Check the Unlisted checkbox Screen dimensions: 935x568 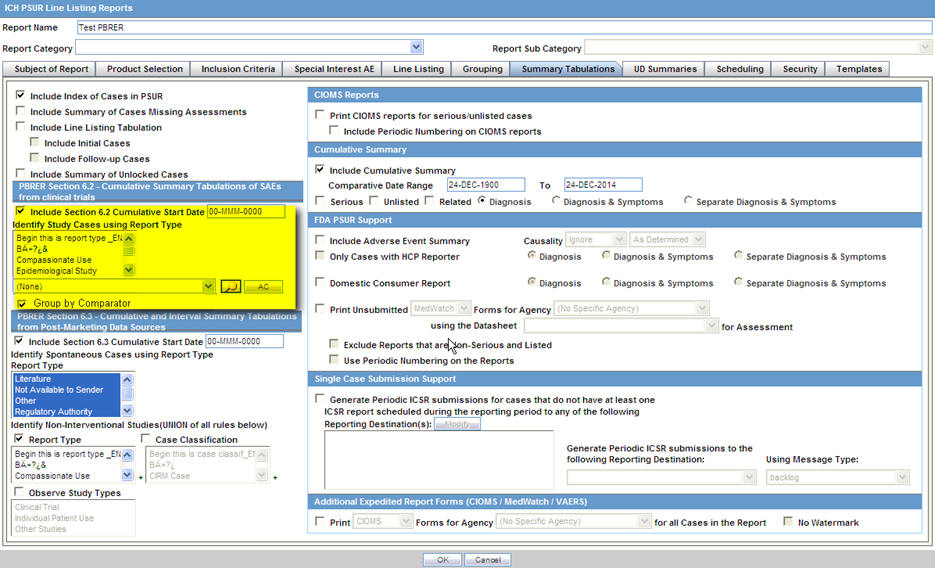(x=374, y=201)
